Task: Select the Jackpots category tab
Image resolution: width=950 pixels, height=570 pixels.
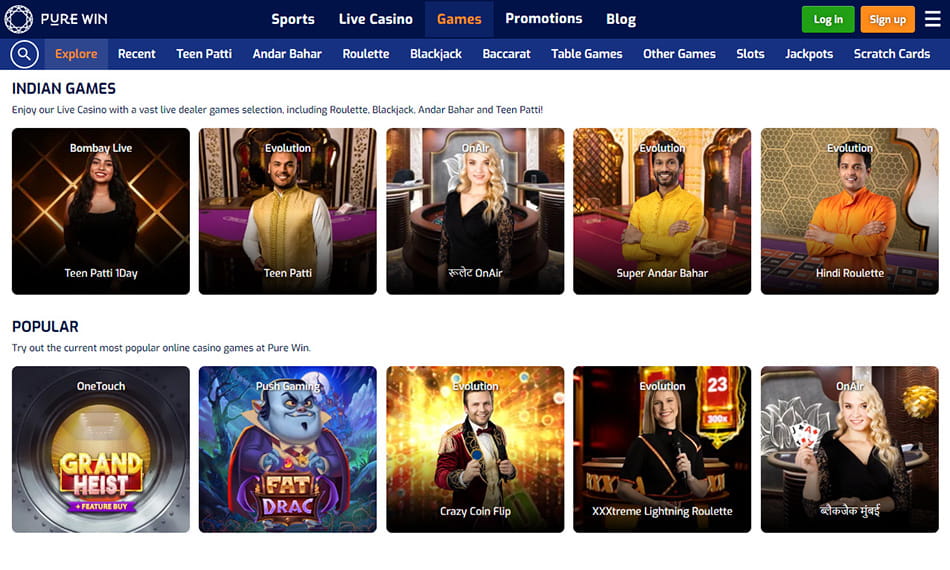Action: click(809, 54)
